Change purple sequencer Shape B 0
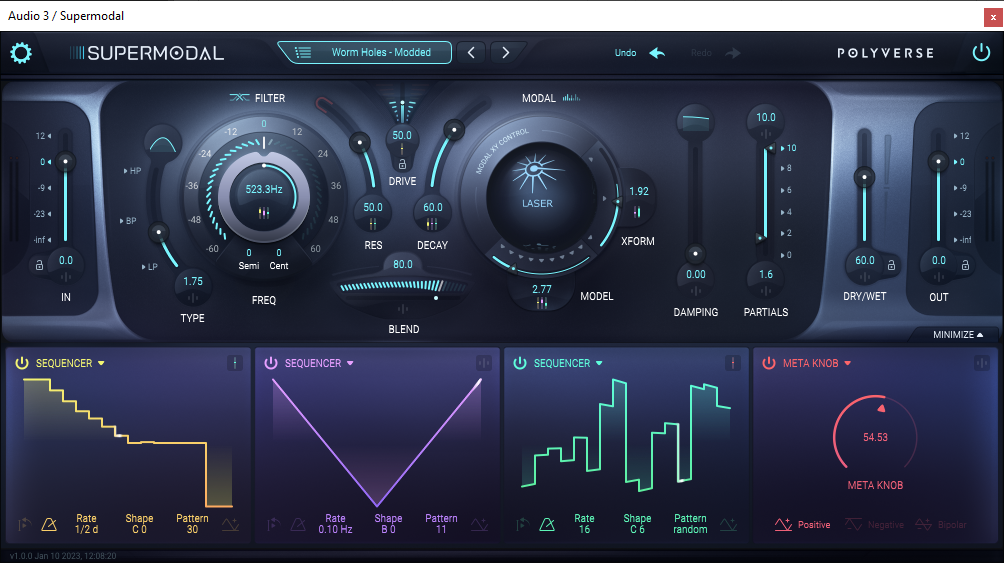The image size is (1004, 563). [388, 524]
